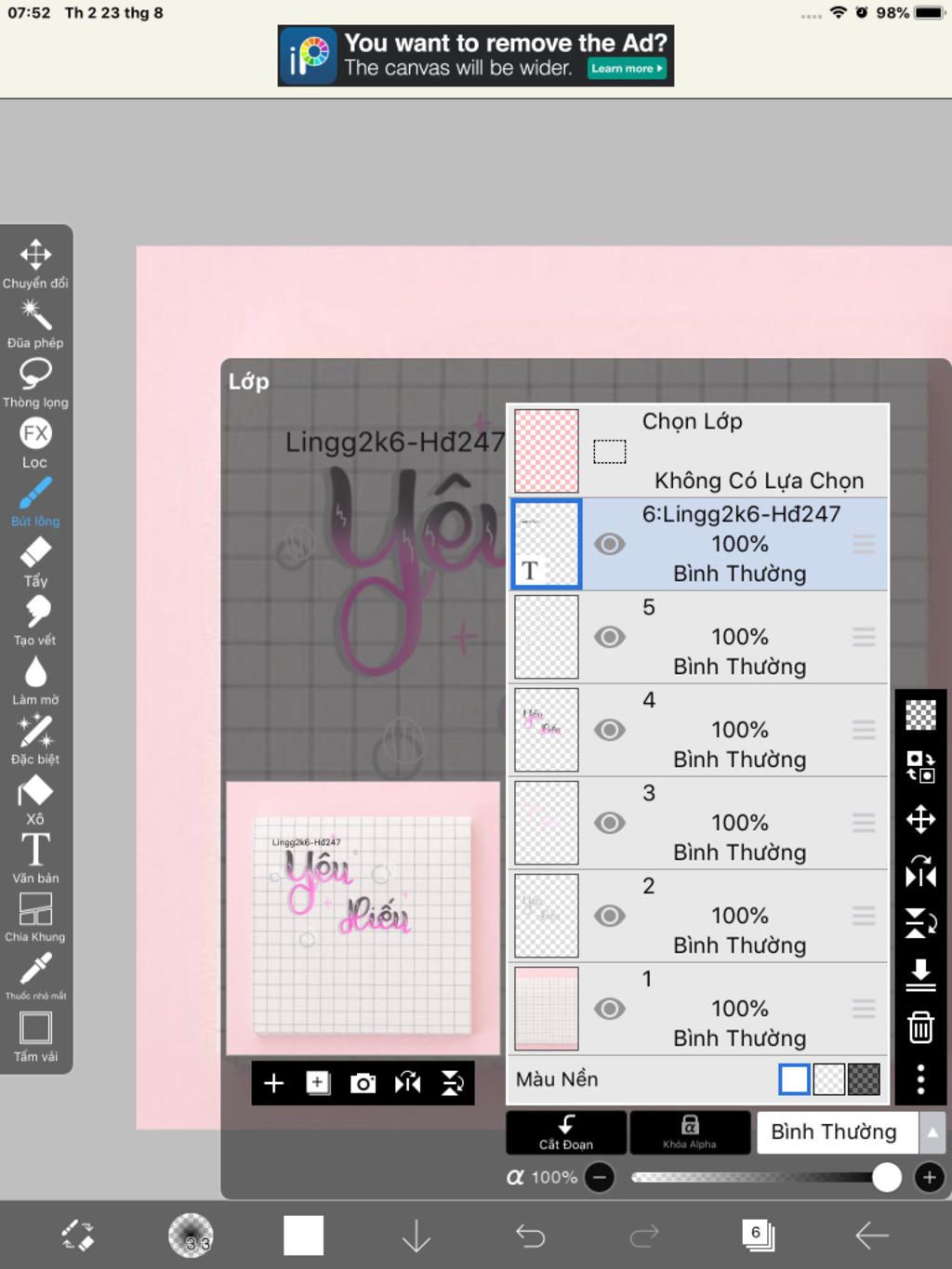Viewport: 952px width, 1269px height.
Task: Select the Đặc biệt special tool
Action: pyautogui.click(x=35, y=740)
